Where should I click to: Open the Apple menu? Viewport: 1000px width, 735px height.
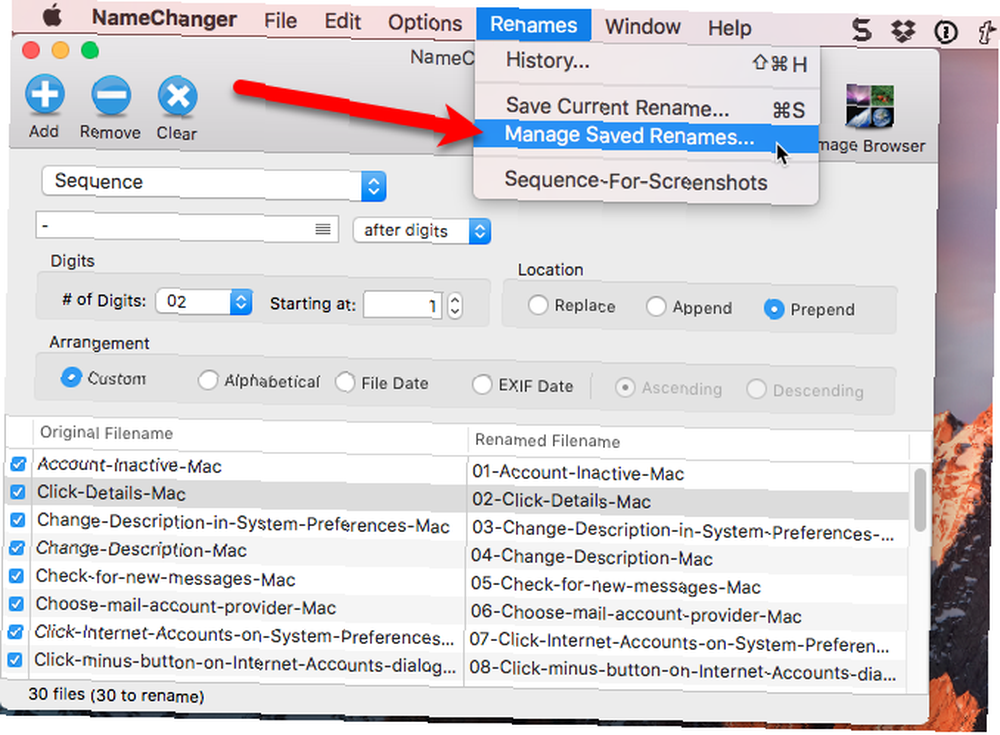(x=52, y=15)
